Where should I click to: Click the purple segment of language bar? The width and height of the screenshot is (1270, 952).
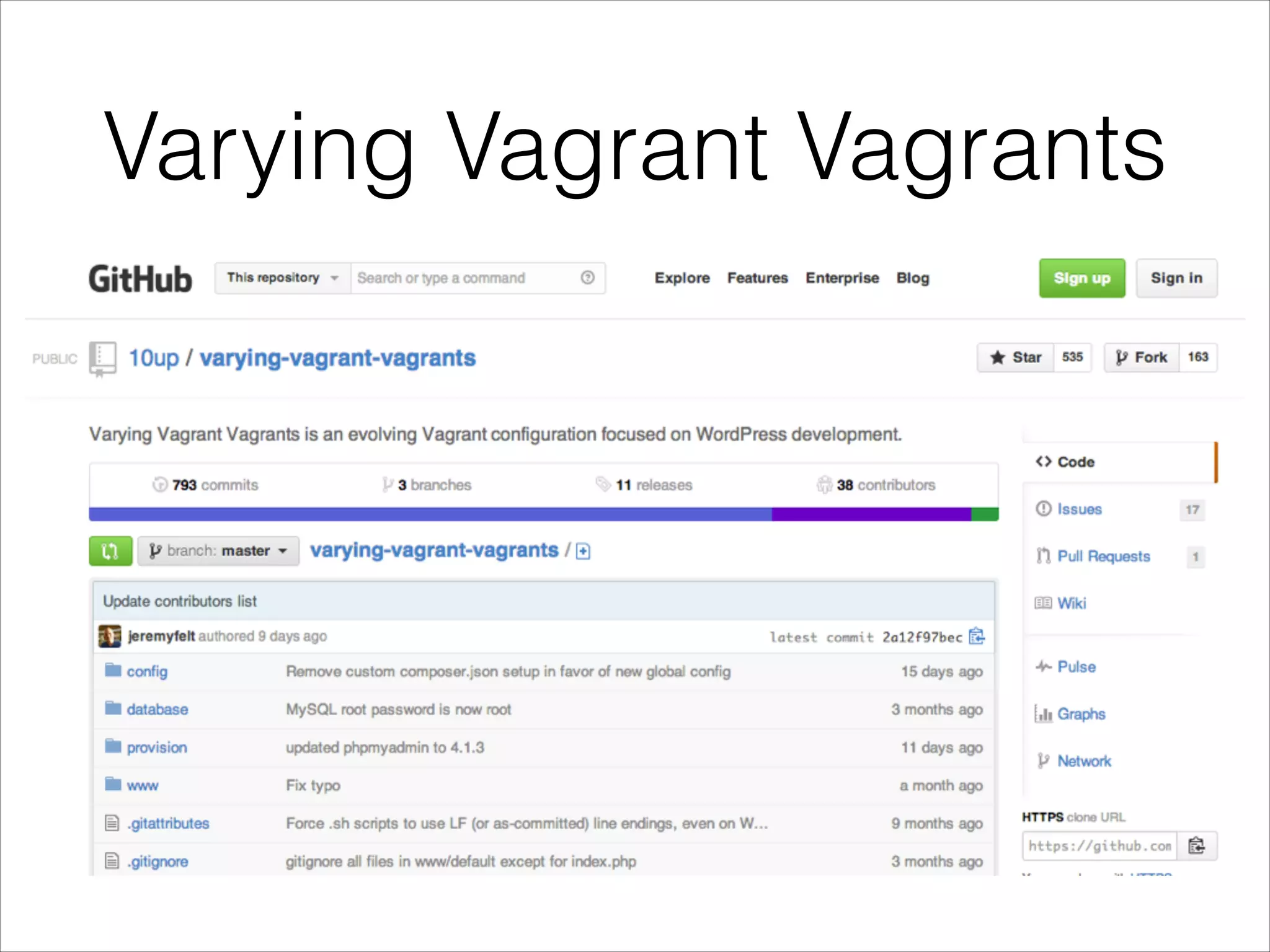click(x=871, y=514)
